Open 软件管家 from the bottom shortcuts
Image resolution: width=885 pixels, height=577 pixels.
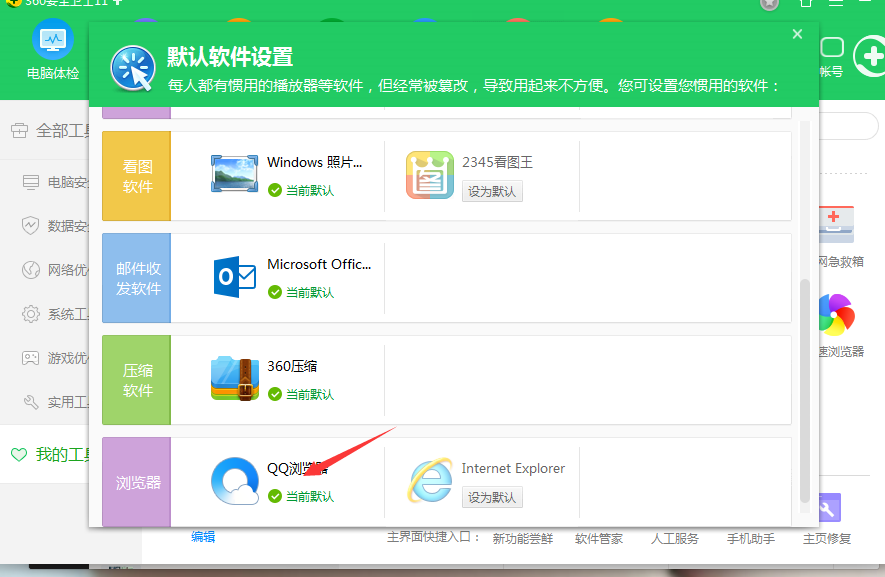[598, 538]
